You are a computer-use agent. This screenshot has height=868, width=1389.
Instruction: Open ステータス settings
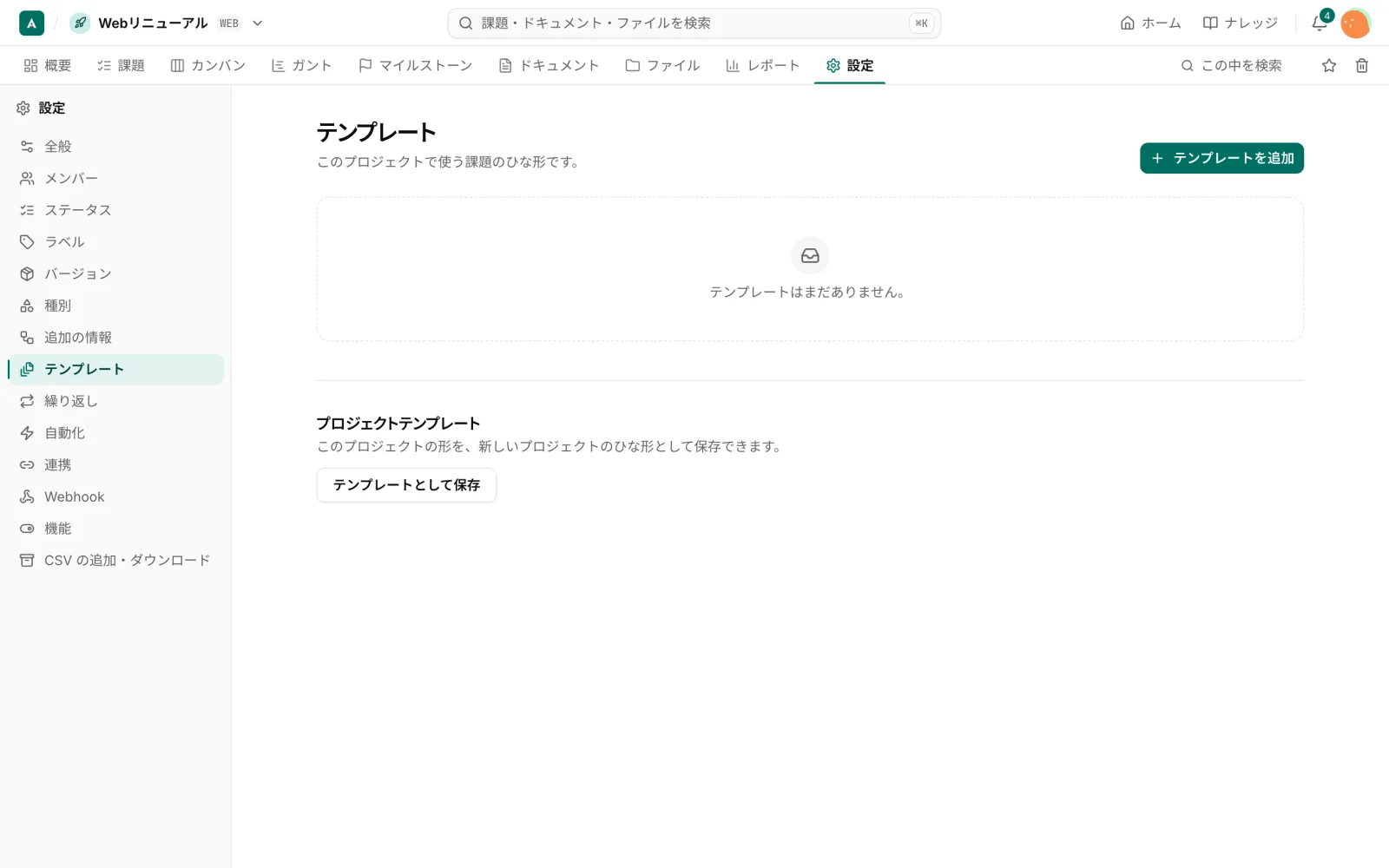pyautogui.click(x=115, y=210)
